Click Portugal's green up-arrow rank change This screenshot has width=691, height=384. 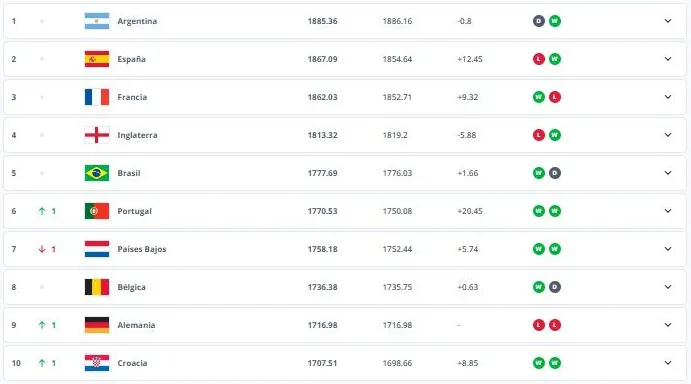[x=47, y=211]
